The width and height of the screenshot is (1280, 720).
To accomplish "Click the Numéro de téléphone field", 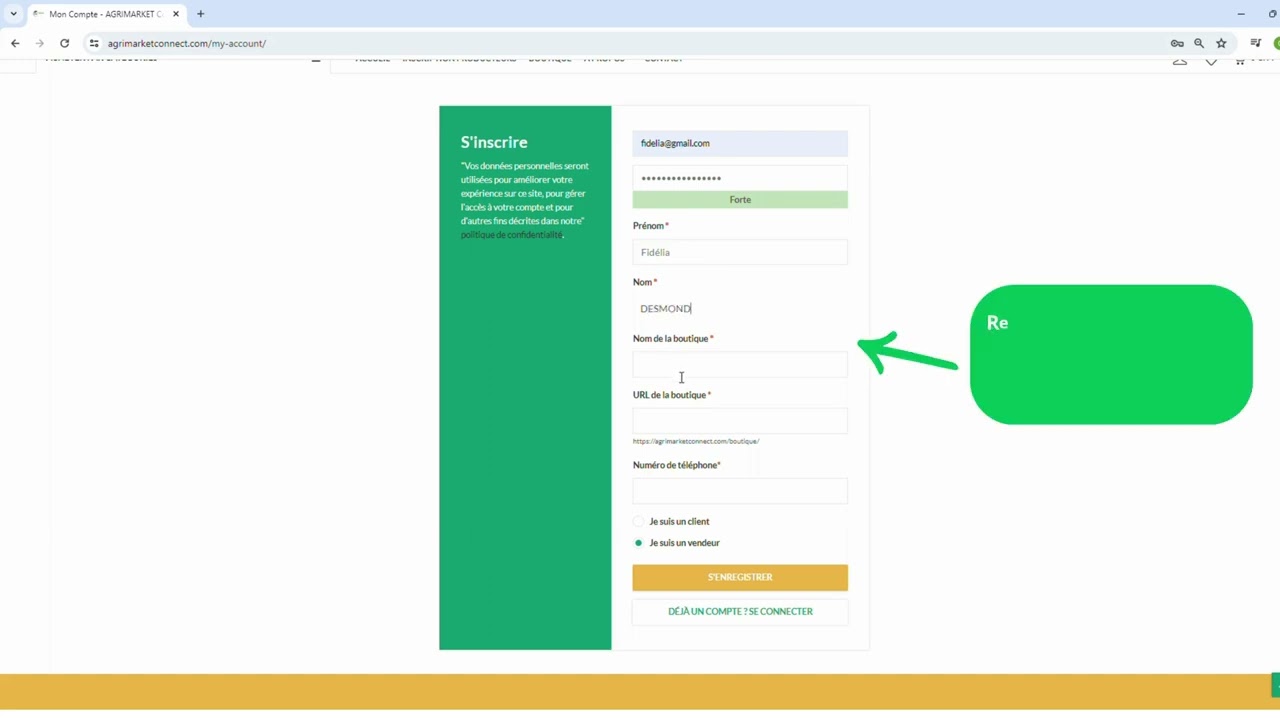I will (740, 491).
